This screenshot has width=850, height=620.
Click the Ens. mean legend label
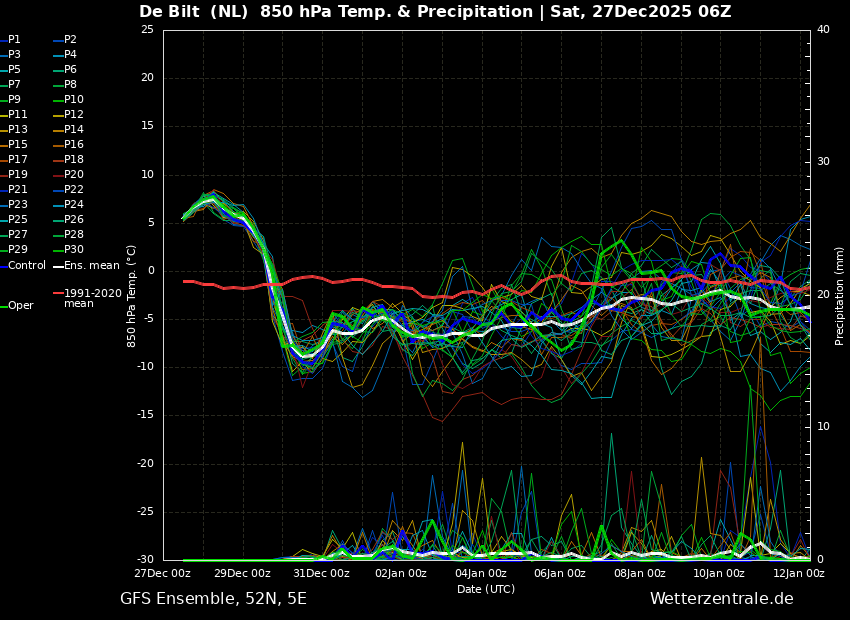click(x=91, y=266)
